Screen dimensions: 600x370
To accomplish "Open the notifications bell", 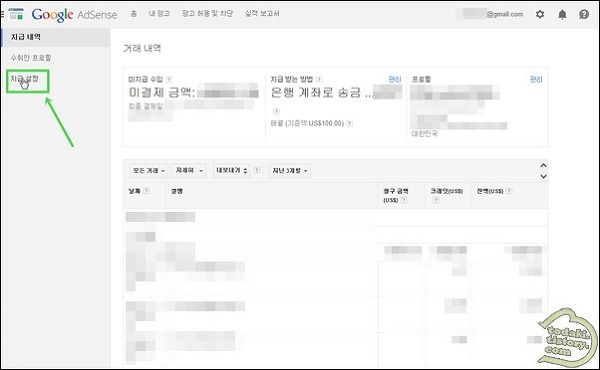I will 562,15.
